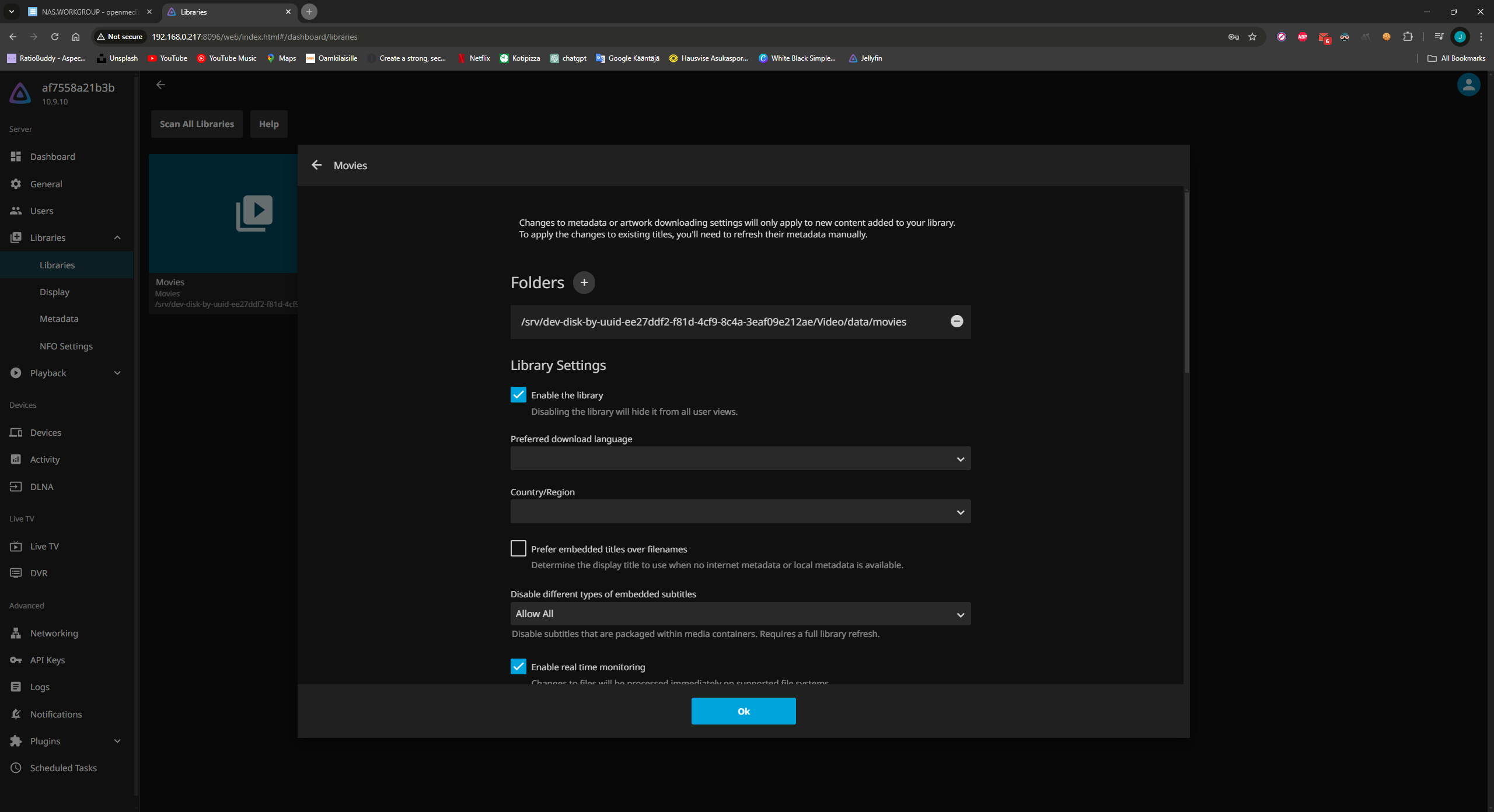Image resolution: width=1494 pixels, height=812 pixels.
Task: Click the dialog's vertical scrollbar
Action: point(1186,280)
